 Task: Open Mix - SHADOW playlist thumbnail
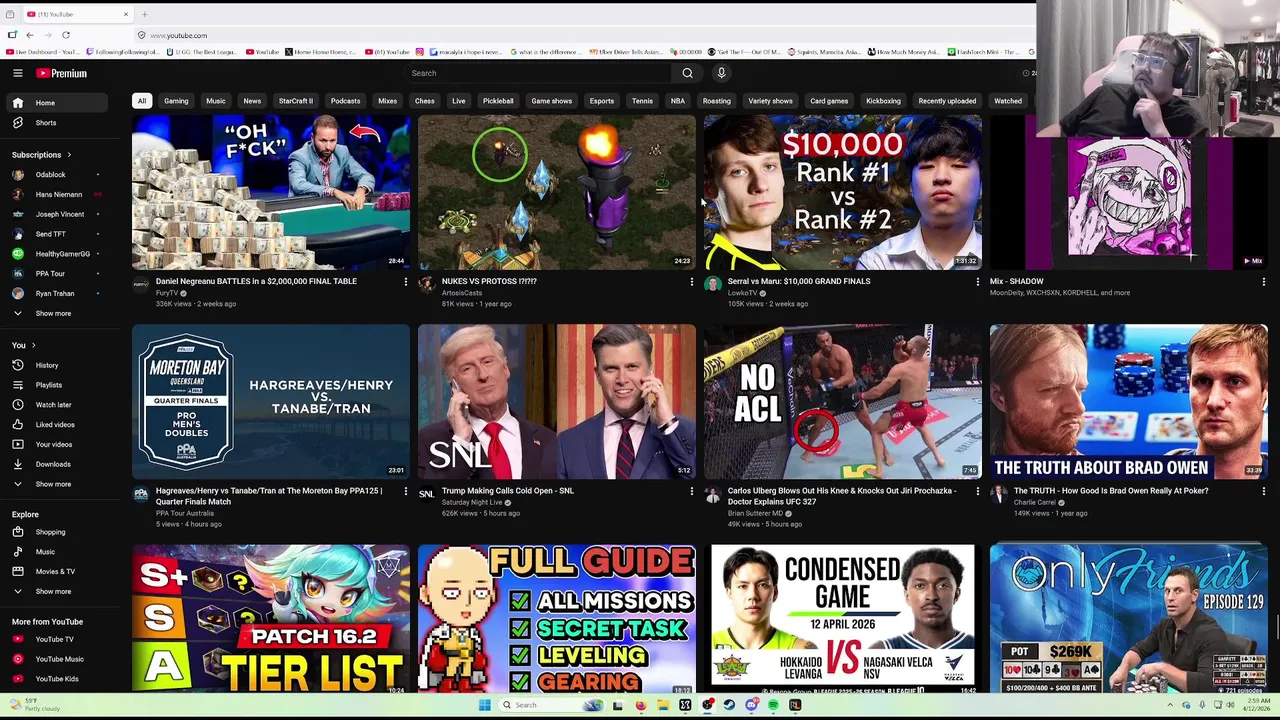point(1129,192)
